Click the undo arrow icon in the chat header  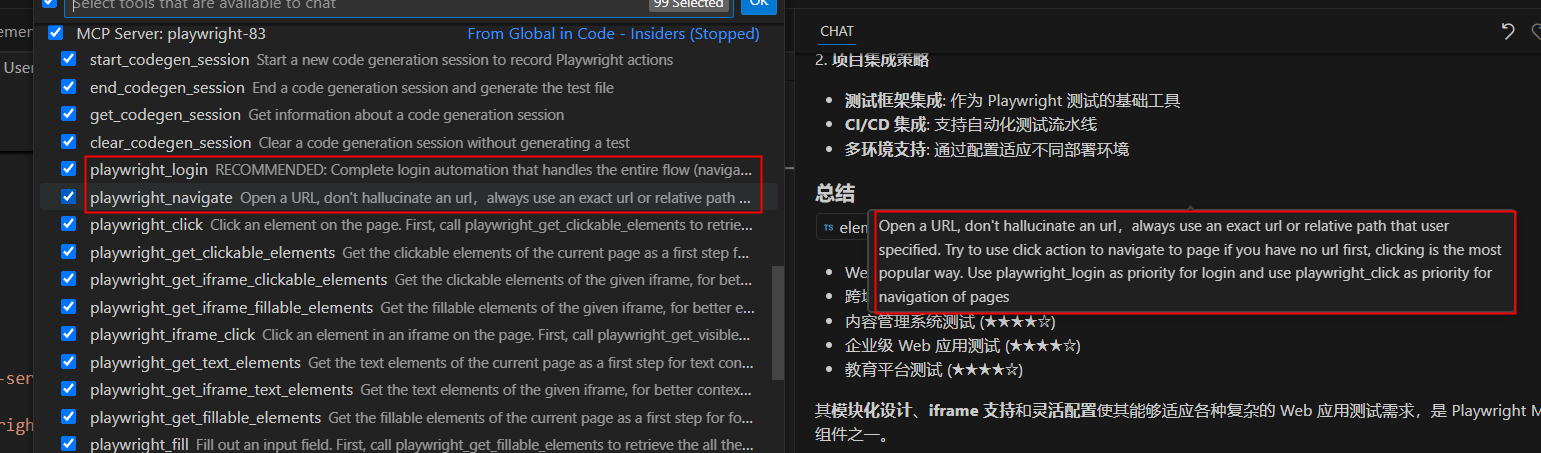(x=1507, y=32)
